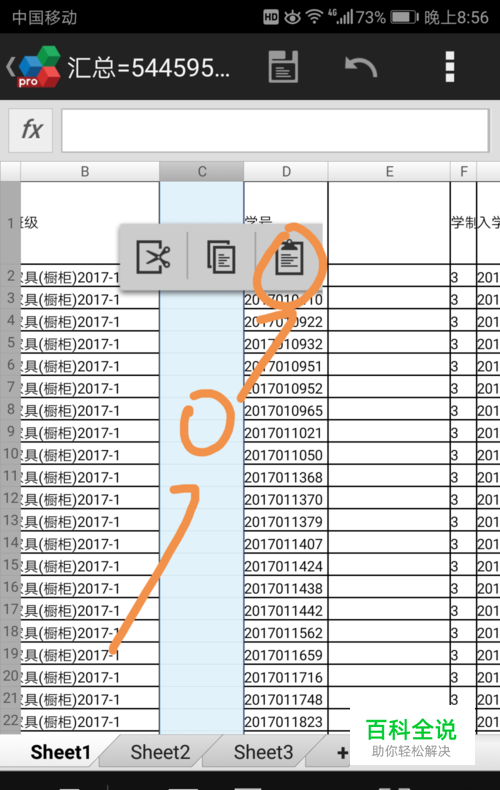Select column D header

click(286, 172)
